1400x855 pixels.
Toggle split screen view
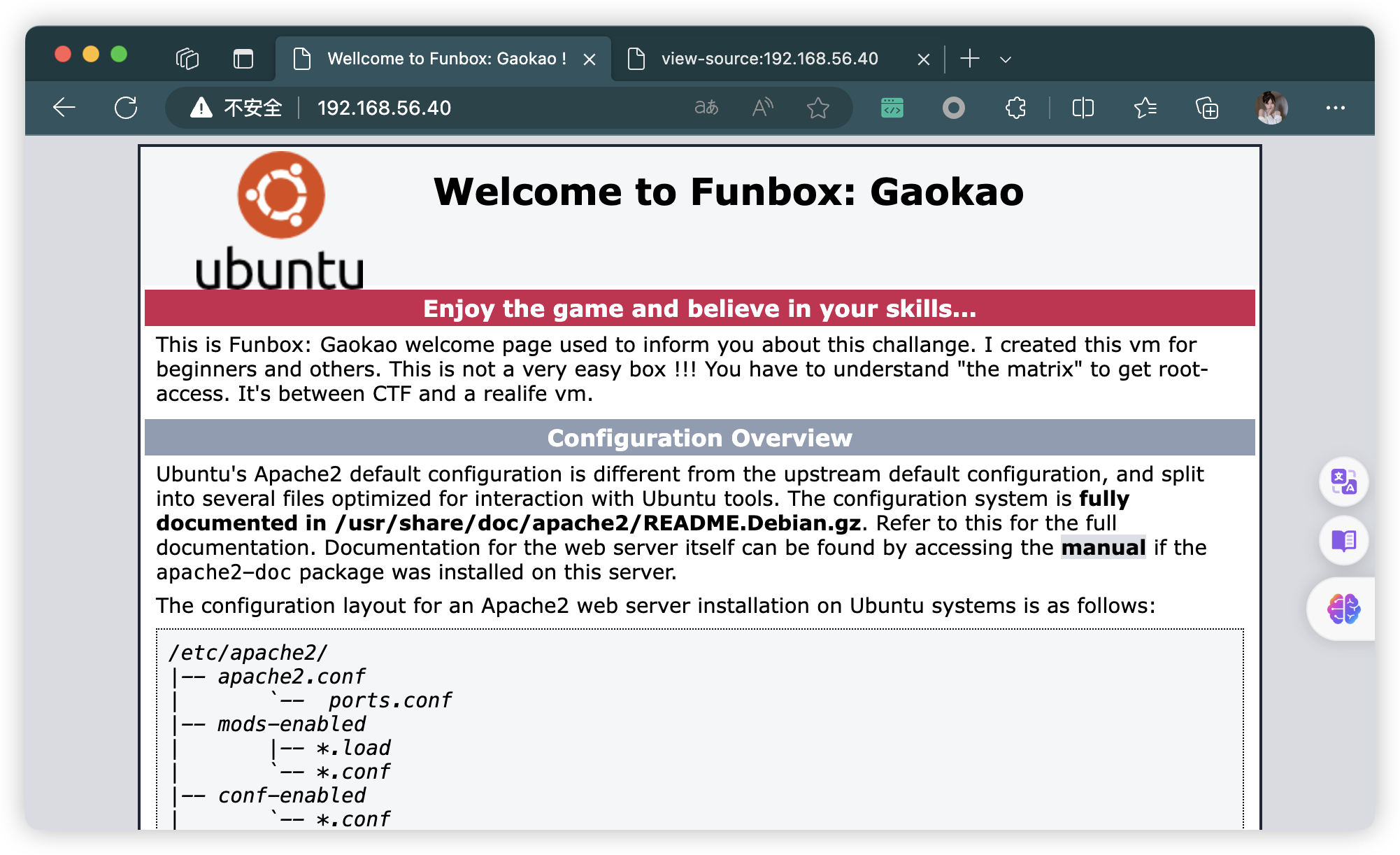pos(1083,108)
